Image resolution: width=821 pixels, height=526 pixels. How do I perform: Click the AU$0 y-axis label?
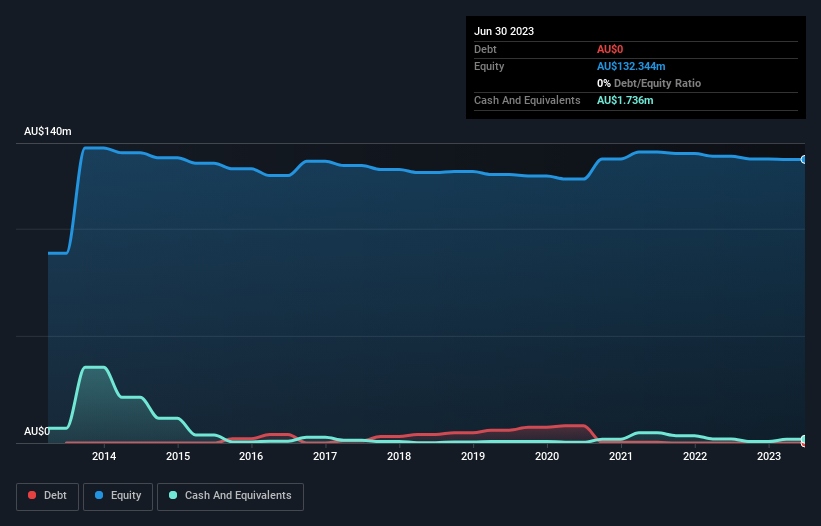coord(37,431)
